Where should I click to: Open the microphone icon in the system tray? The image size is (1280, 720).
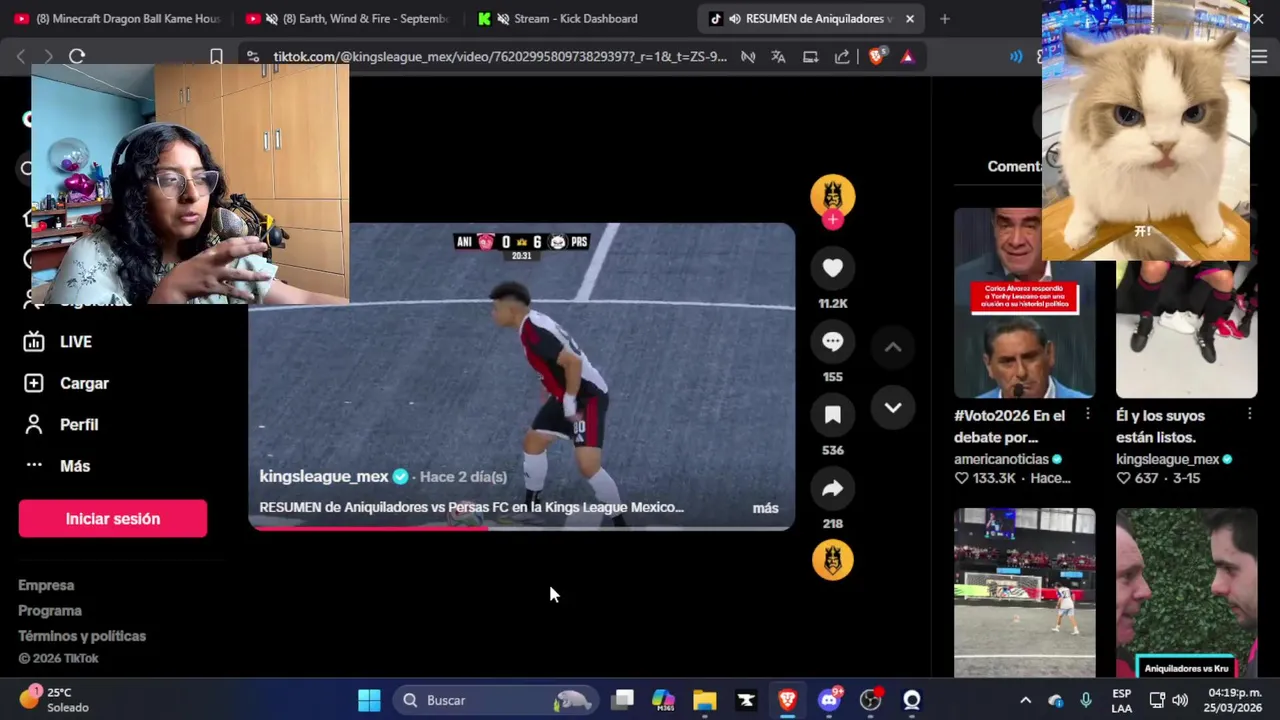click(1086, 700)
